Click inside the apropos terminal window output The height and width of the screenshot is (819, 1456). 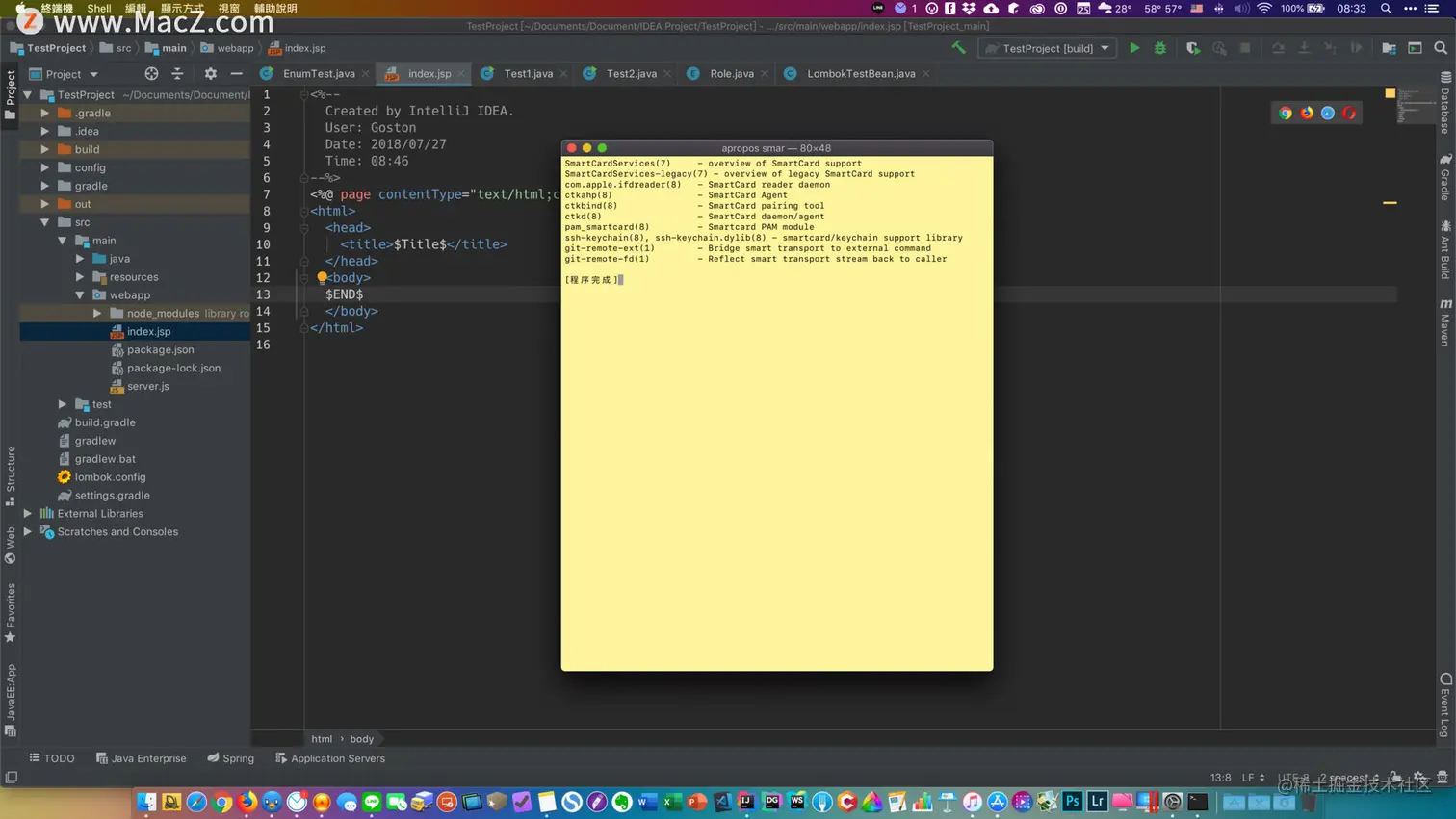tap(777, 413)
